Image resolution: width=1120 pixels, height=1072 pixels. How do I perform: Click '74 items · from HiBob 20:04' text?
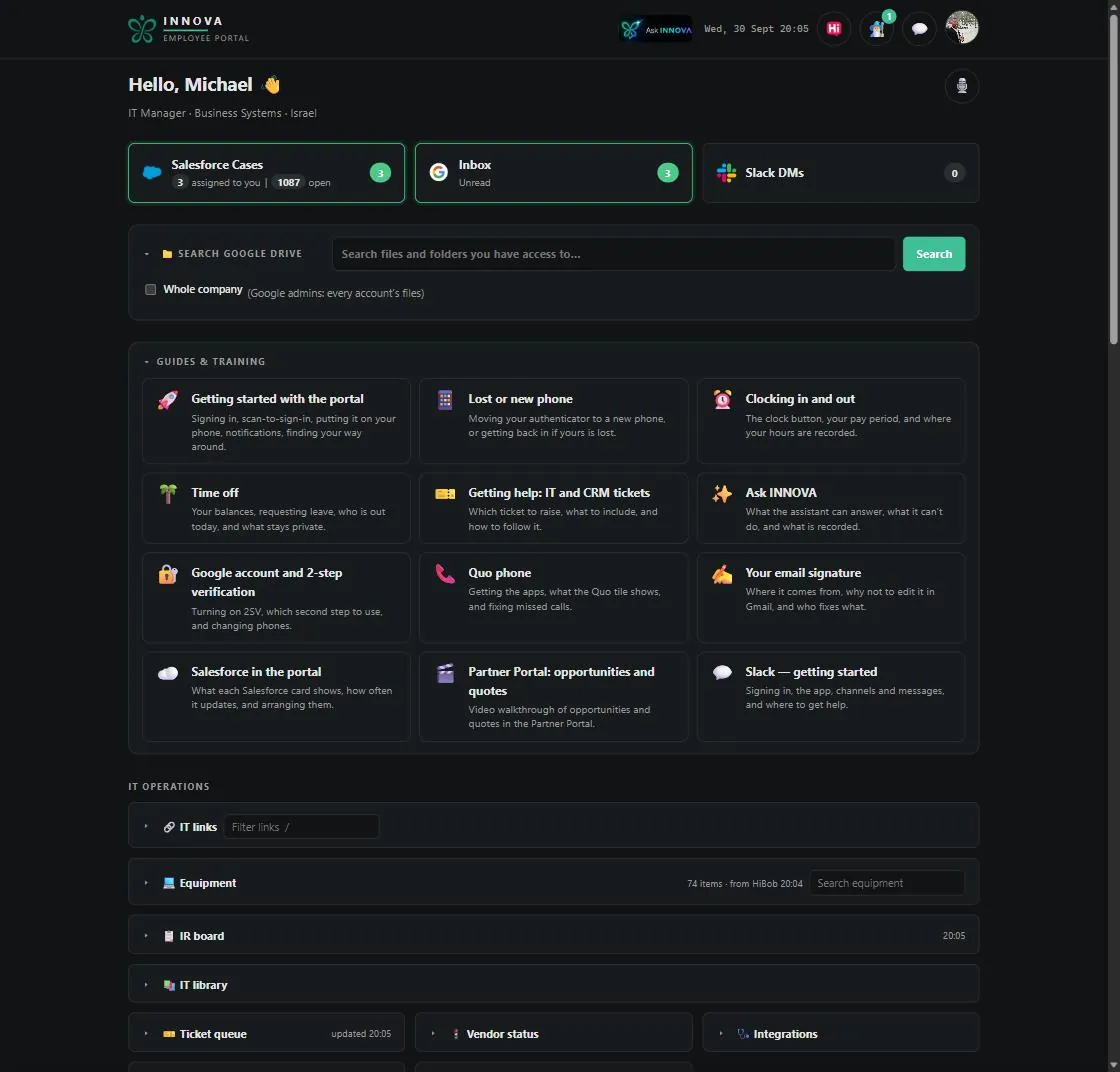pos(744,883)
